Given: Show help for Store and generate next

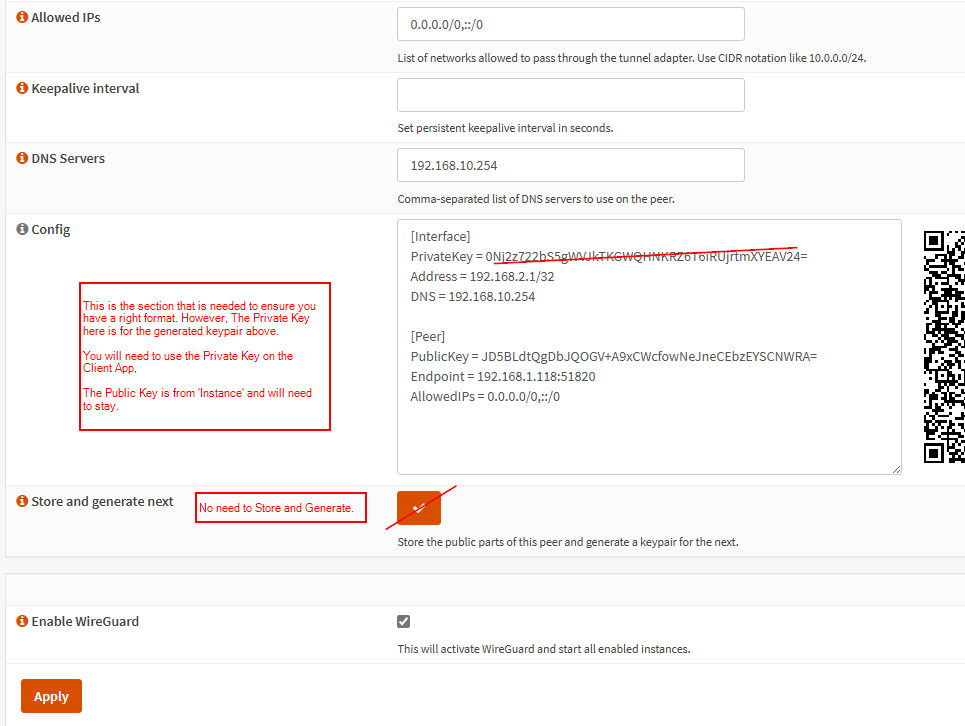Looking at the screenshot, I should click(x=22, y=502).
